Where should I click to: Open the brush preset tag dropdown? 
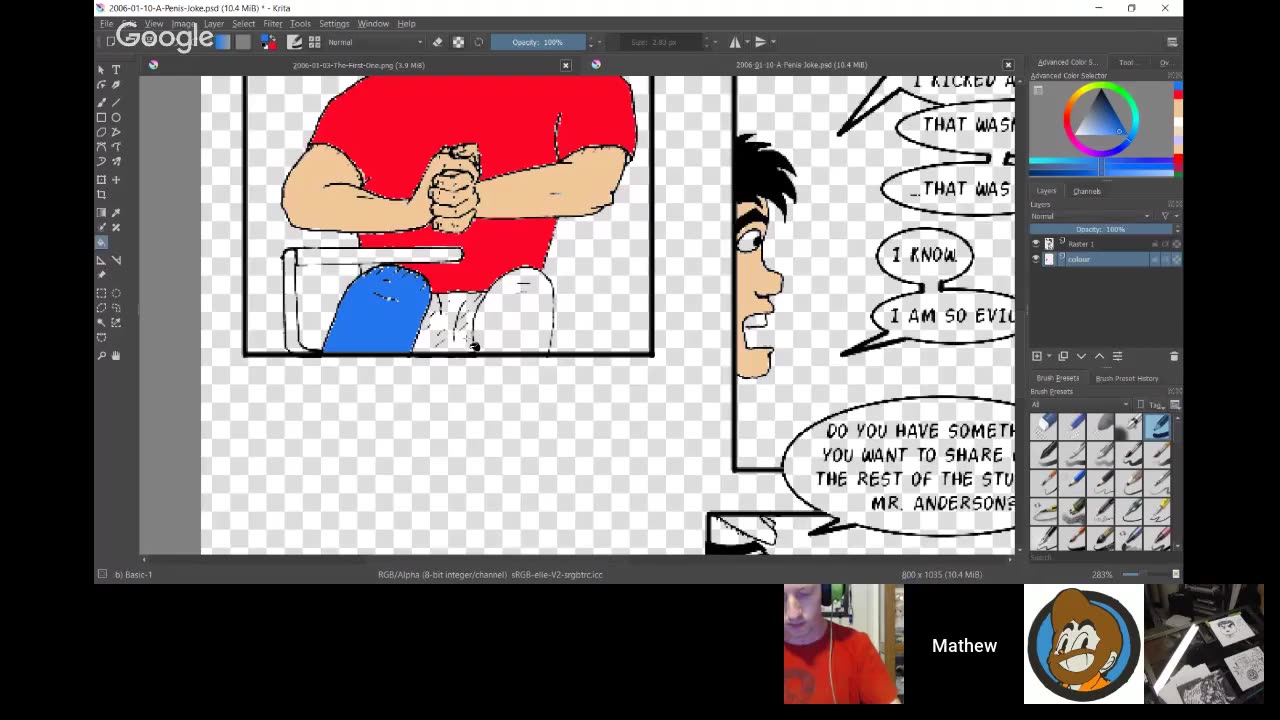(x=1080, y=404)
